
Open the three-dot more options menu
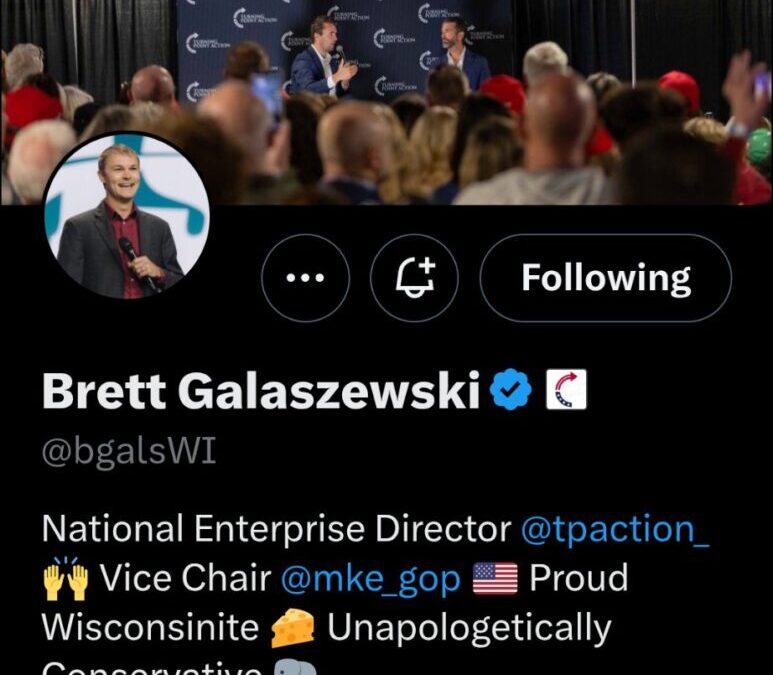pos(305,278)
